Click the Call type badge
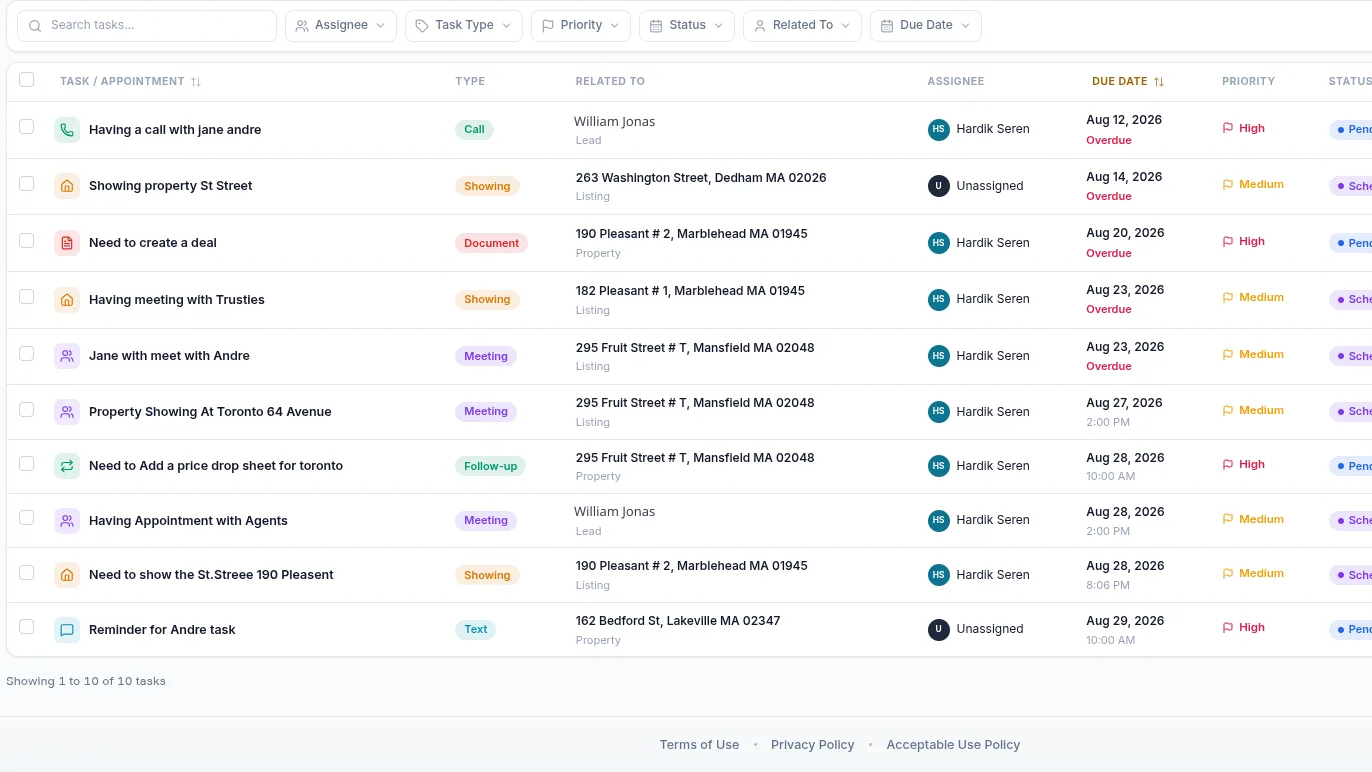 tap(474, 129)
